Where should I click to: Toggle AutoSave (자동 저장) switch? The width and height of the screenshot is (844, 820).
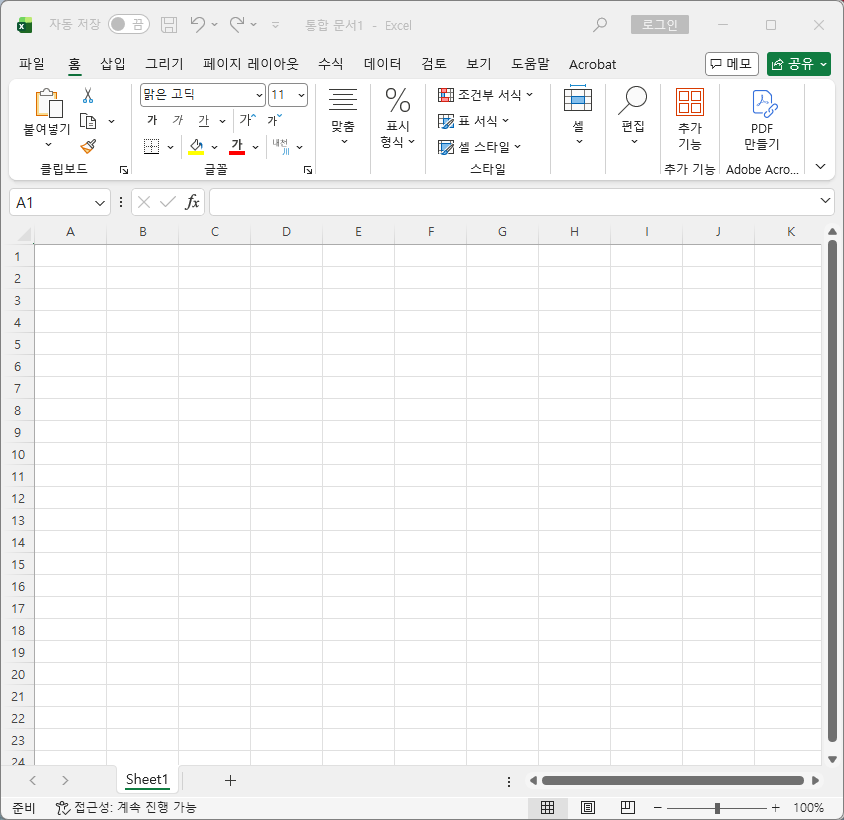click(129, 24)
